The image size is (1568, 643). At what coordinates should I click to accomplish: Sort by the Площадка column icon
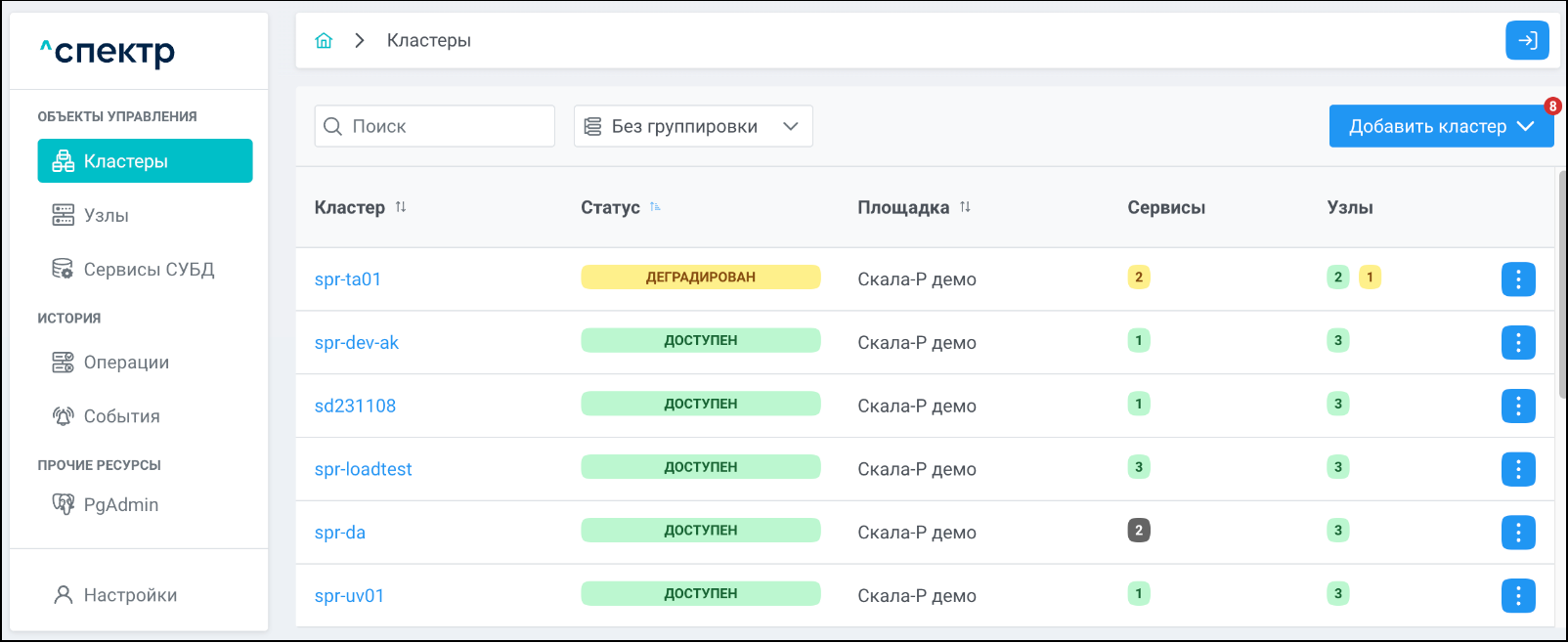pyautogui.click(x=965, y=207)
